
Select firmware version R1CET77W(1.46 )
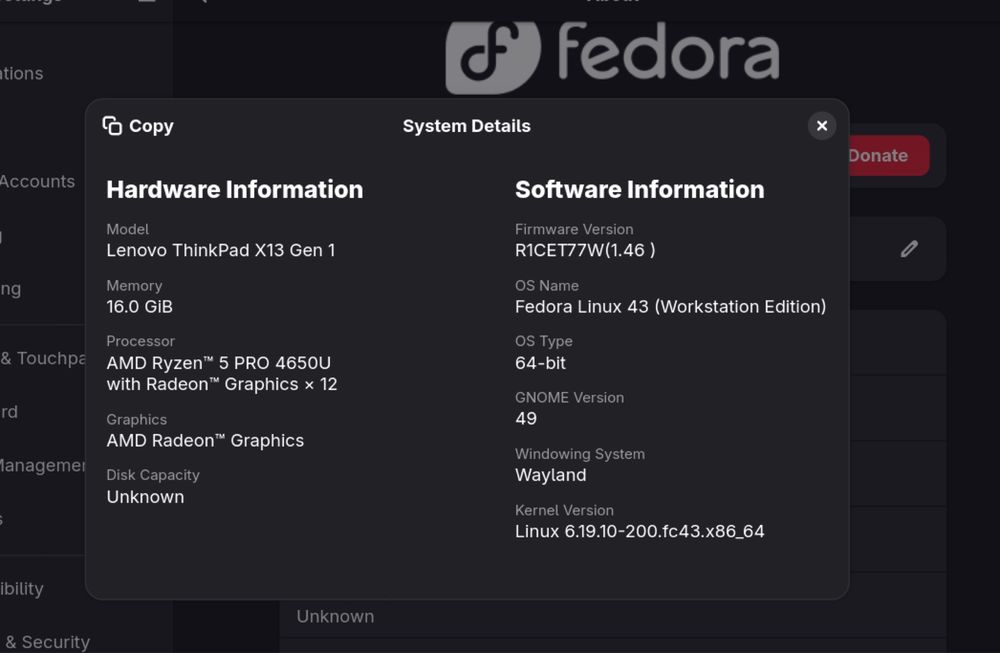(585, 250)
